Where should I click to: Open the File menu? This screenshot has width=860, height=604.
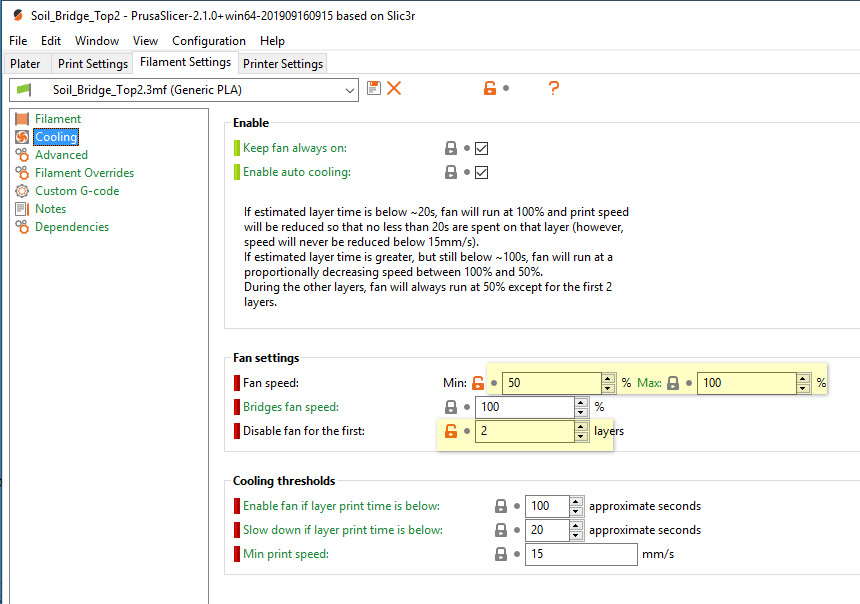pos(18,41)
